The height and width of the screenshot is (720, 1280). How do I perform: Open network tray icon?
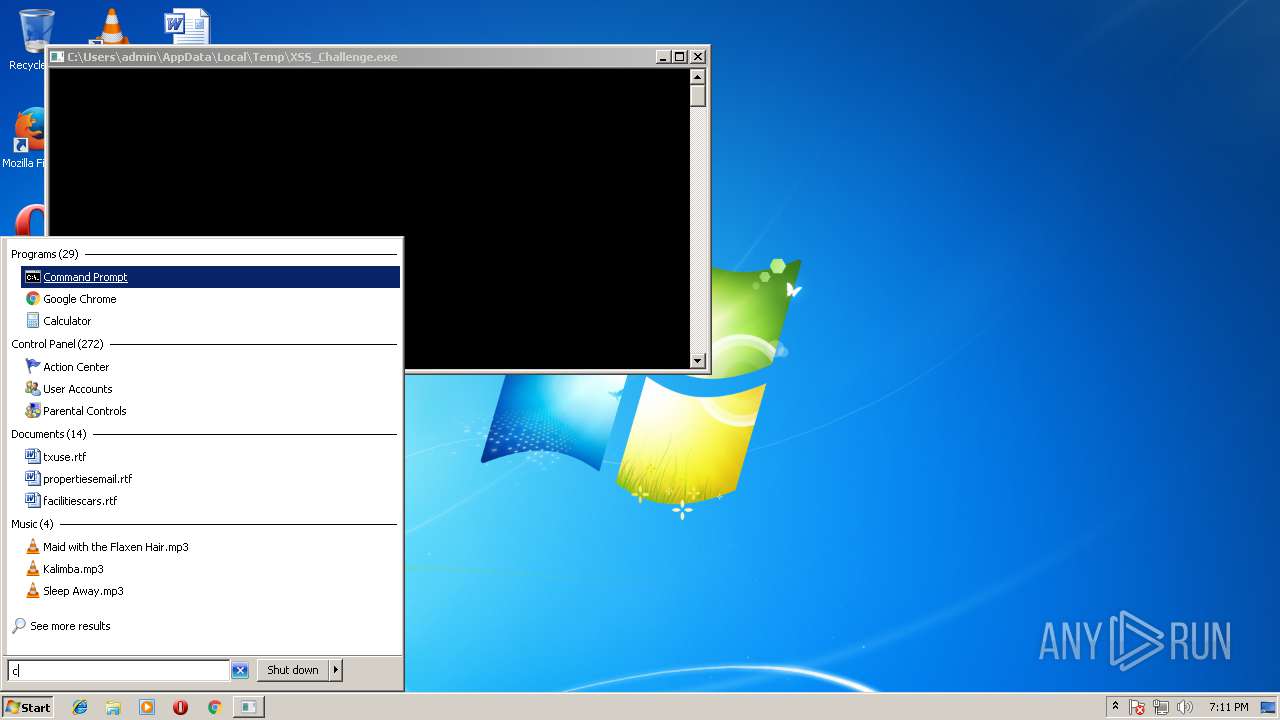click(x=1161, y=707)
